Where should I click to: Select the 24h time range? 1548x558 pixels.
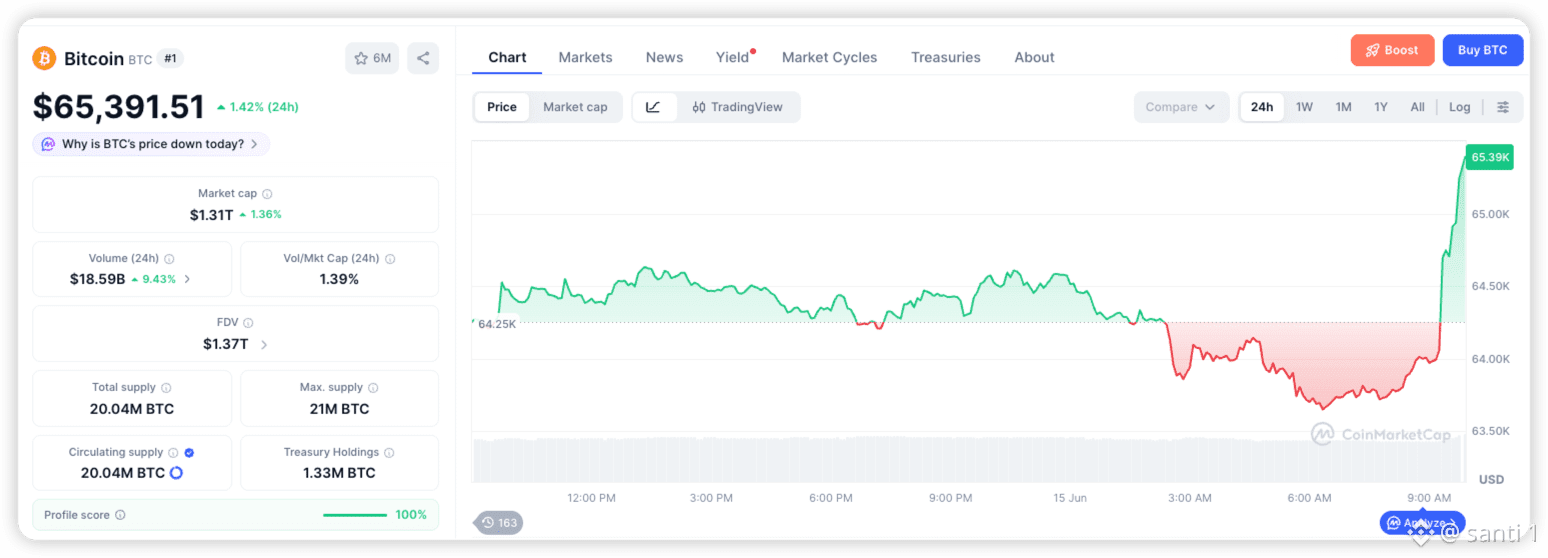tap(1262, 107)
